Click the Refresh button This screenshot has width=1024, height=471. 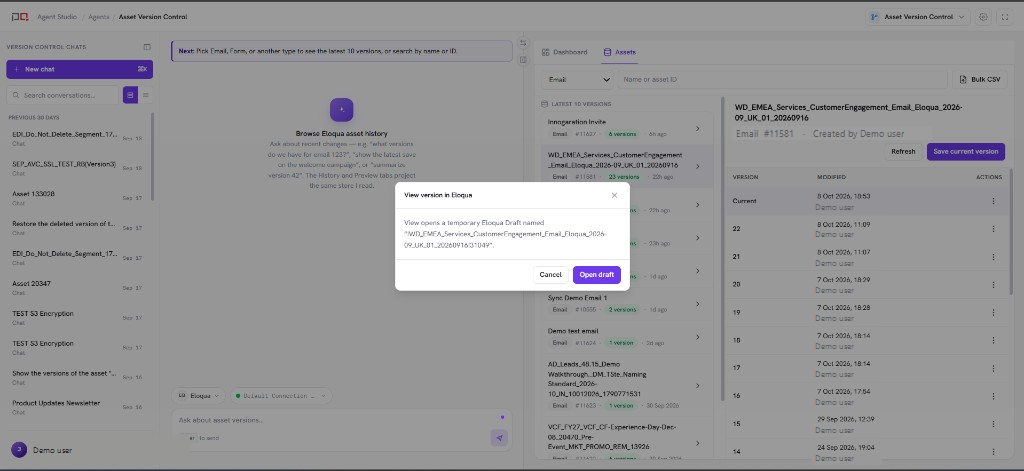point(903,152)
